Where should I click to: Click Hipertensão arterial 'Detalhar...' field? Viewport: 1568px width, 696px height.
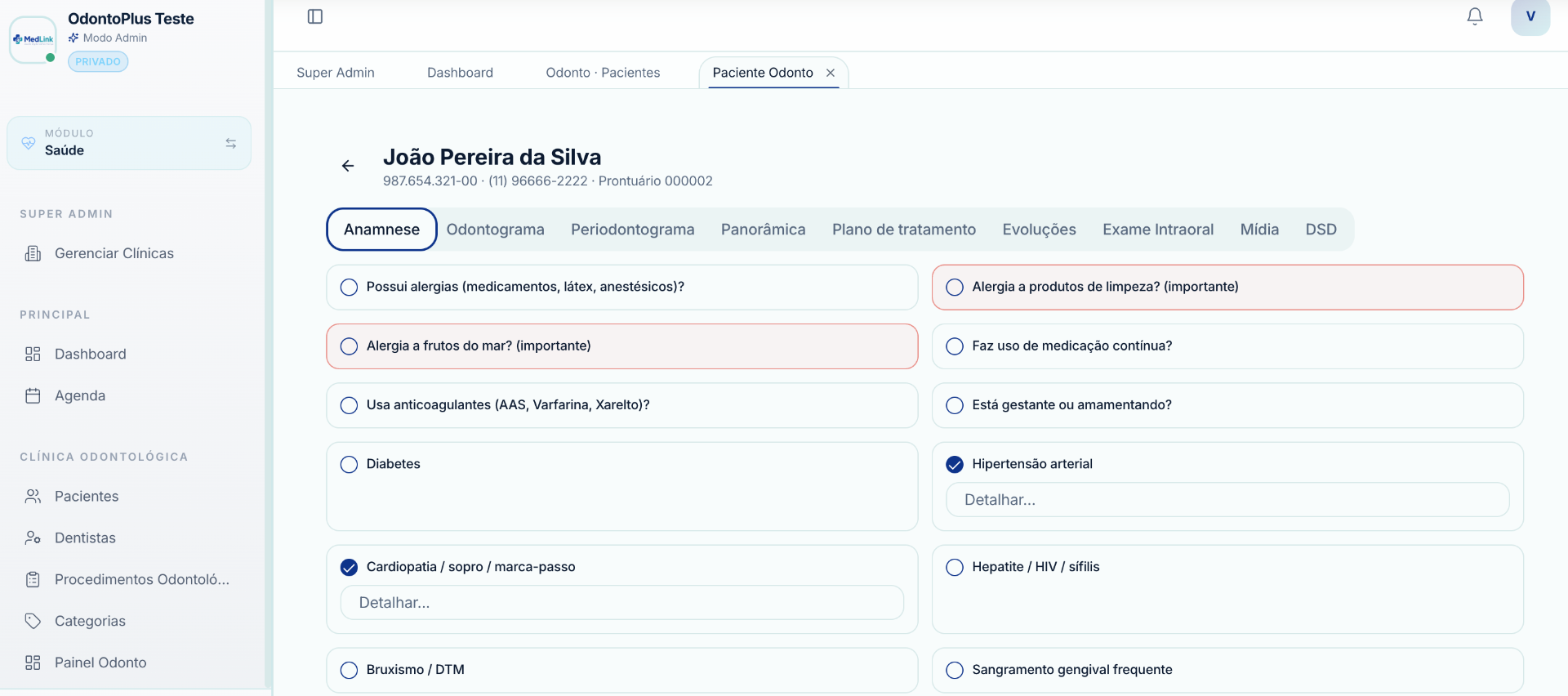1227,500
